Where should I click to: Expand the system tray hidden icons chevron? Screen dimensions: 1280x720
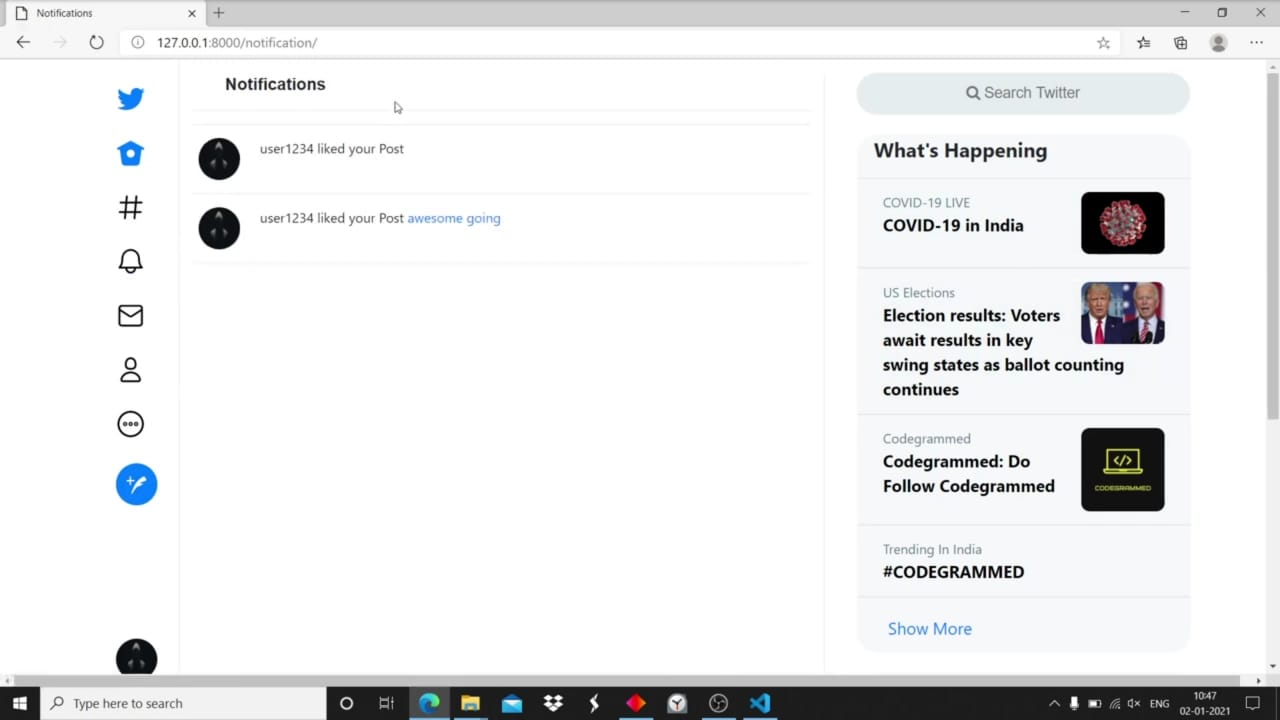tap(1054, 704)
